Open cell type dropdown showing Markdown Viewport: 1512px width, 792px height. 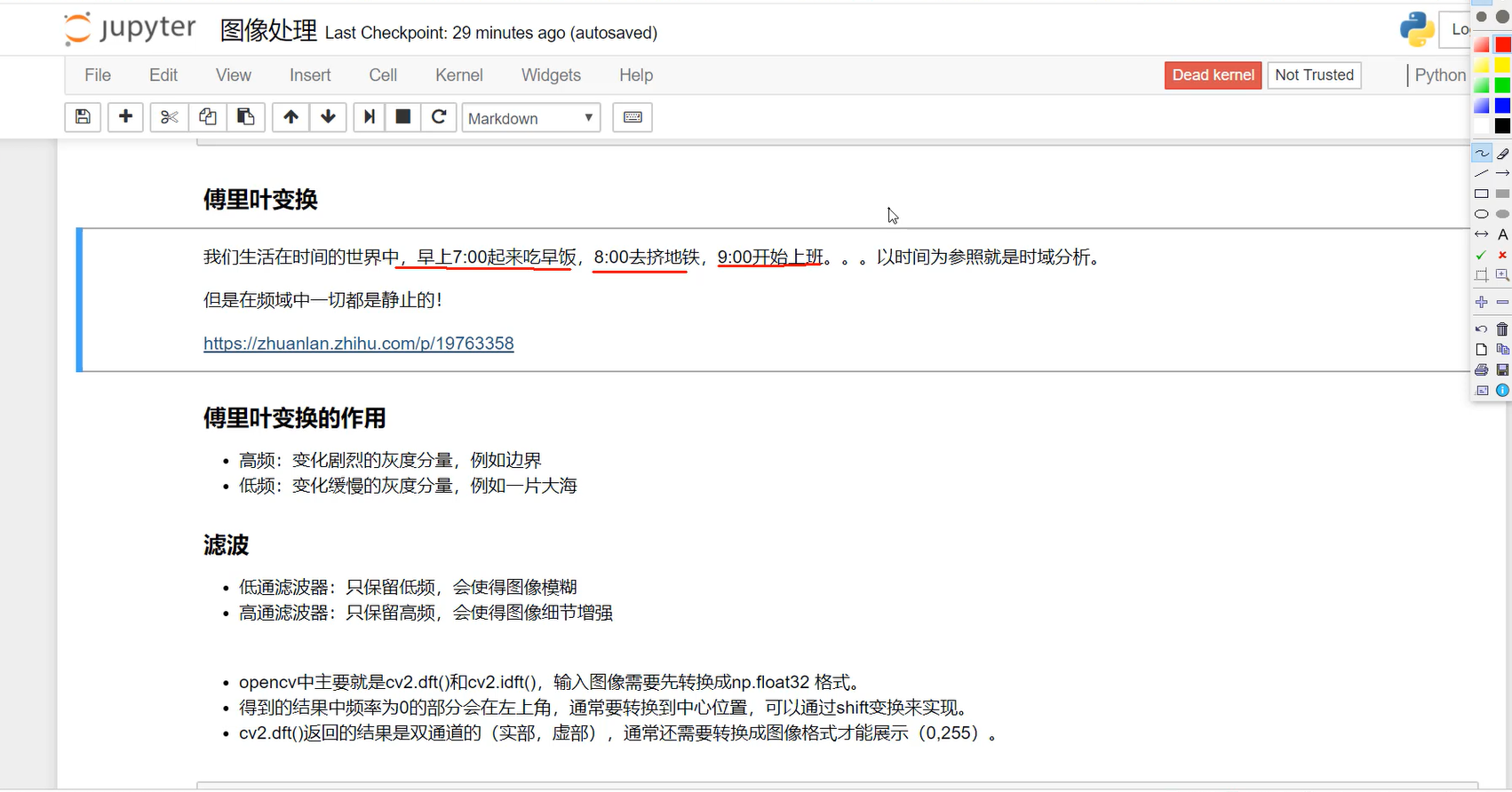tap(531, 118)
